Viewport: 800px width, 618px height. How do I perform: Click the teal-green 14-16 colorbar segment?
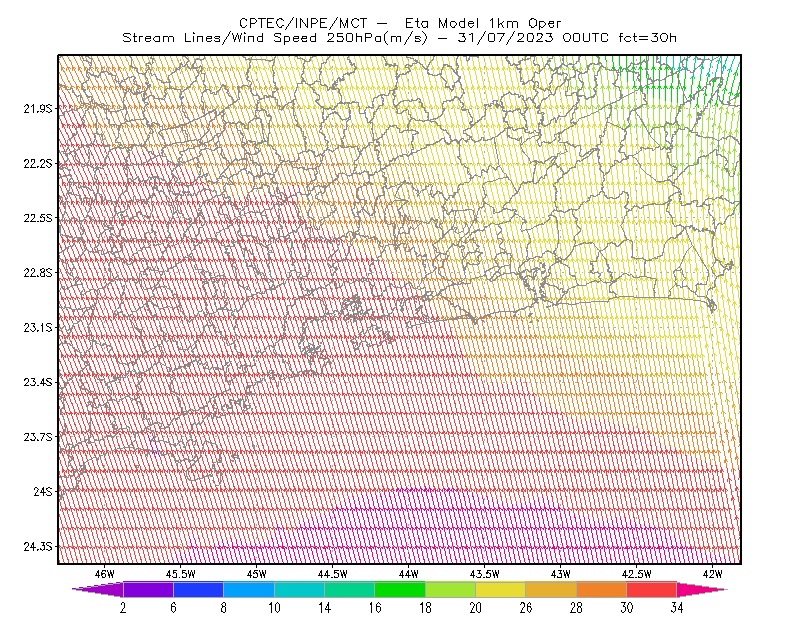tap(349, 589)
